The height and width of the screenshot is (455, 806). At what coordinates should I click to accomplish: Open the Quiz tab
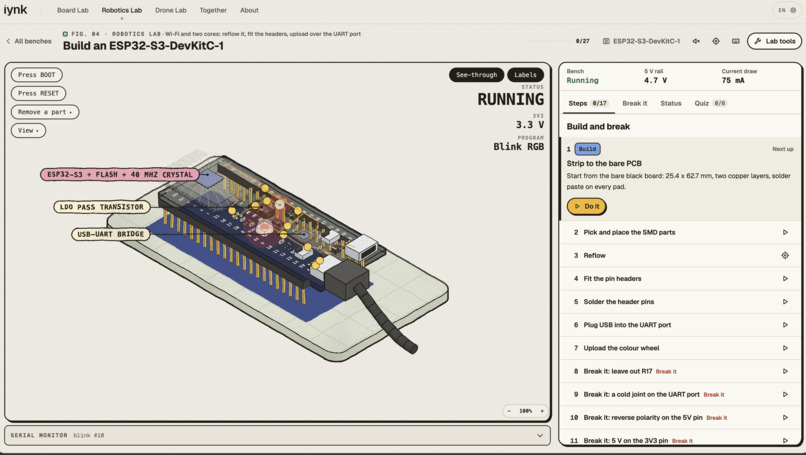point(710,103)
